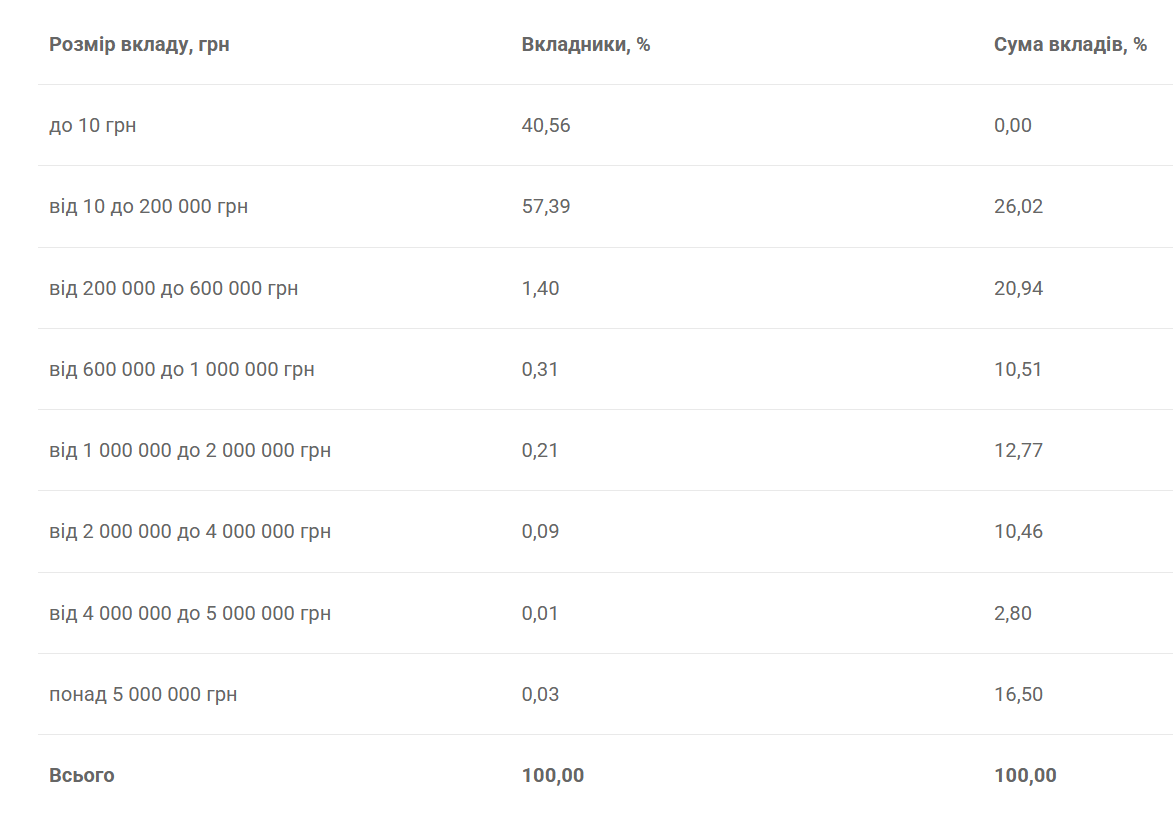The width and height of the screenshot is (1173, 817).
Task: Click 'від 2 000 000 до 4 000 000 грн'
Action: 190,532
